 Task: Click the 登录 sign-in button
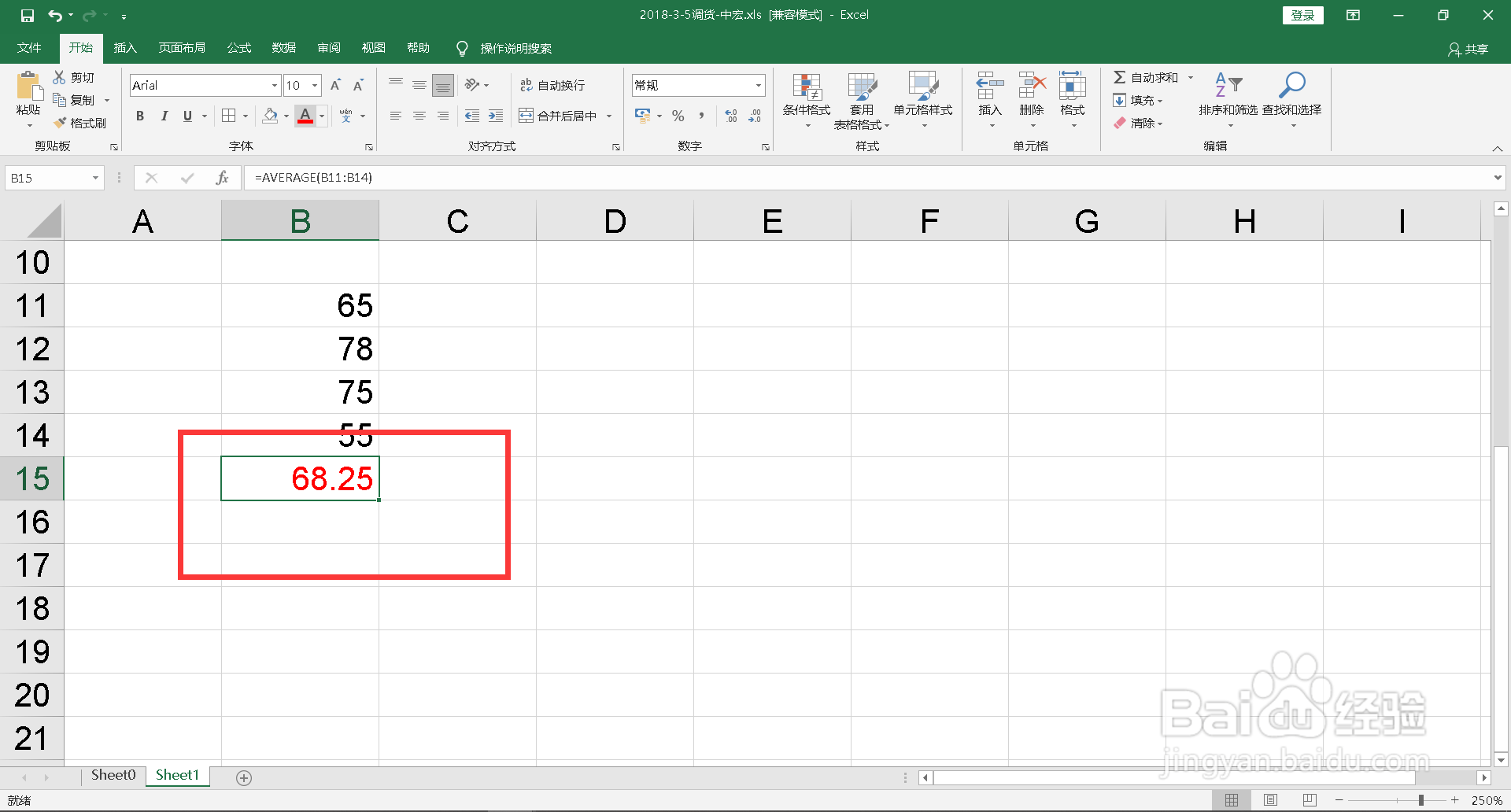point(1303,15)
